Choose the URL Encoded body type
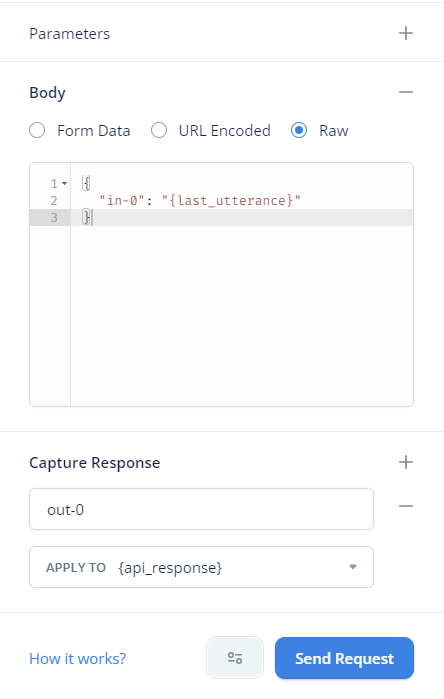Viewport: 444px width, 699px height. click(159, 131)
